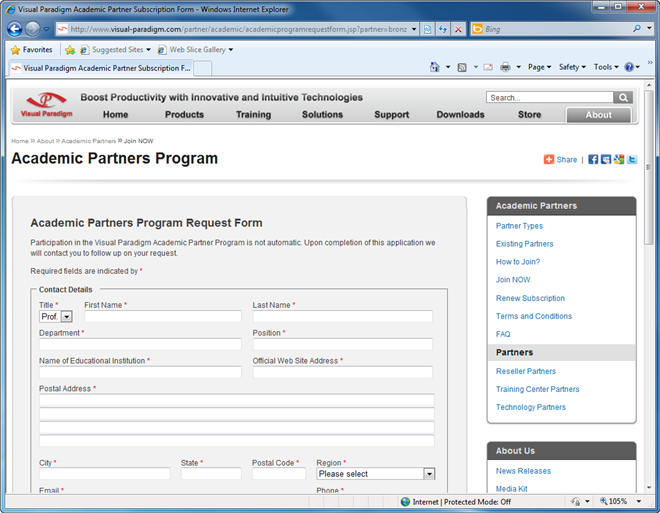
Task: Open the How to Join? link
Action: click(518, 262)
